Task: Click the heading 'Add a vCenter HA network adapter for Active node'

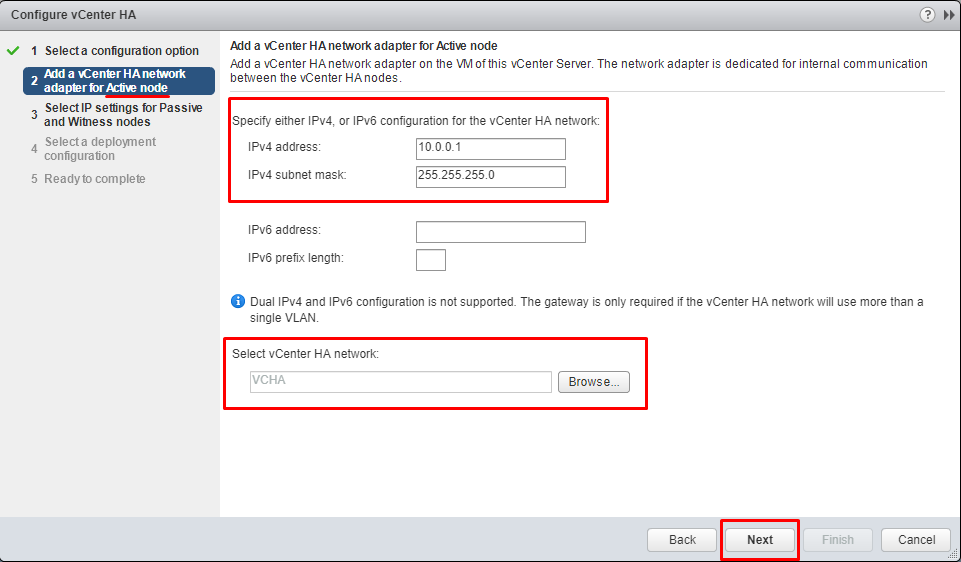Action: coord(363,46)
